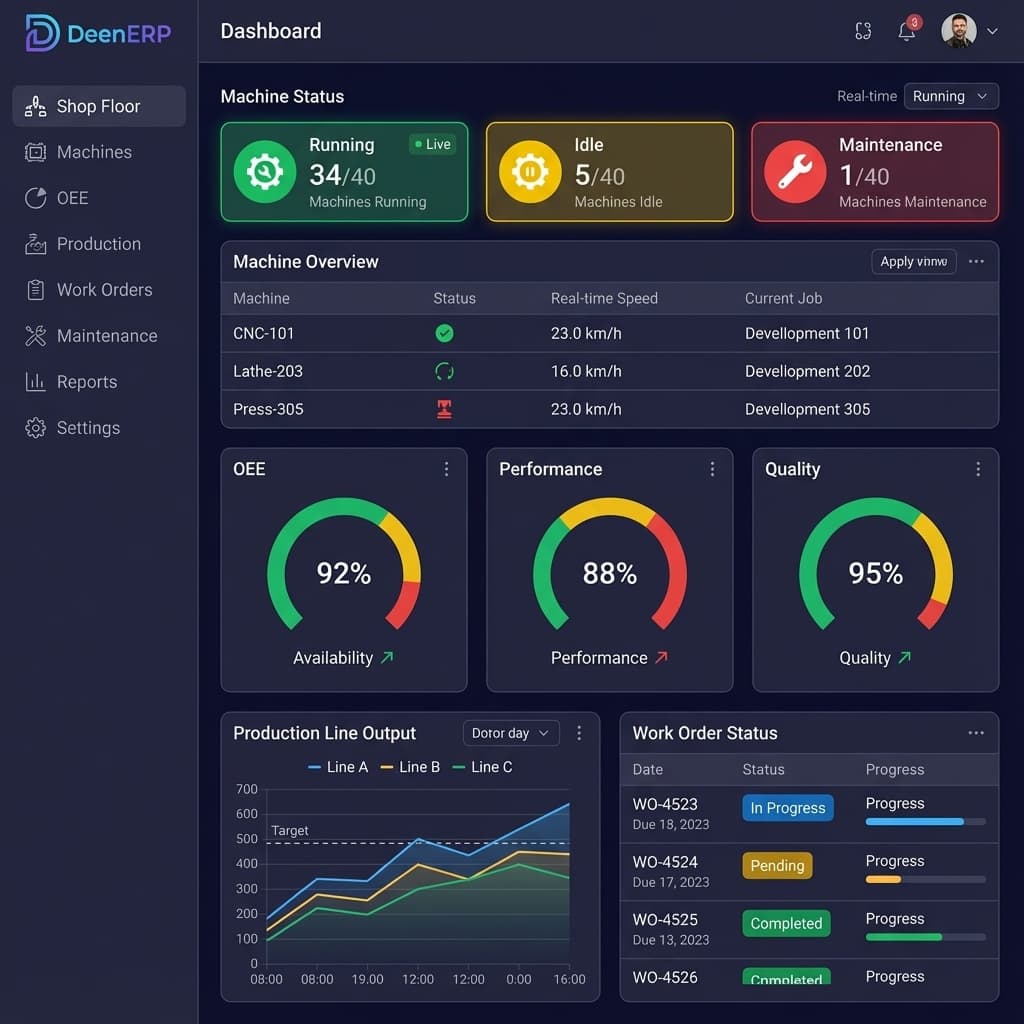1024x1024 pixels.
Task: Click the WO-4525 green progress bar
Action: 925,937
